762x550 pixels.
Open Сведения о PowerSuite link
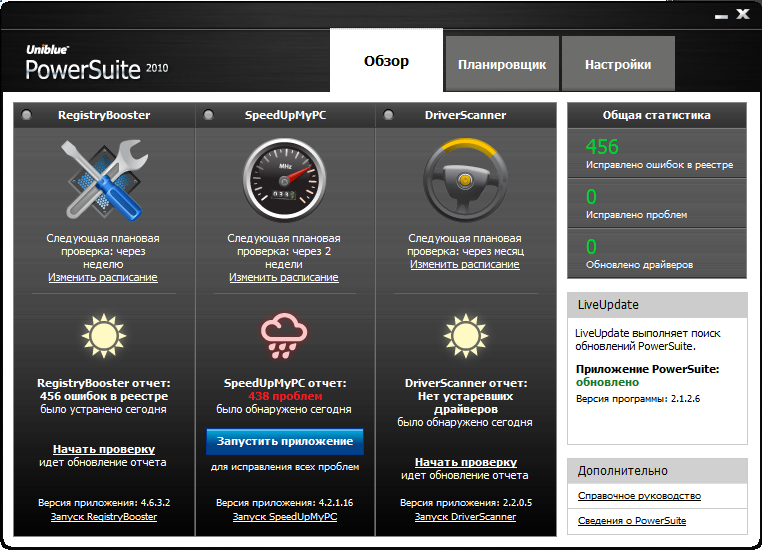coord(632,521)
